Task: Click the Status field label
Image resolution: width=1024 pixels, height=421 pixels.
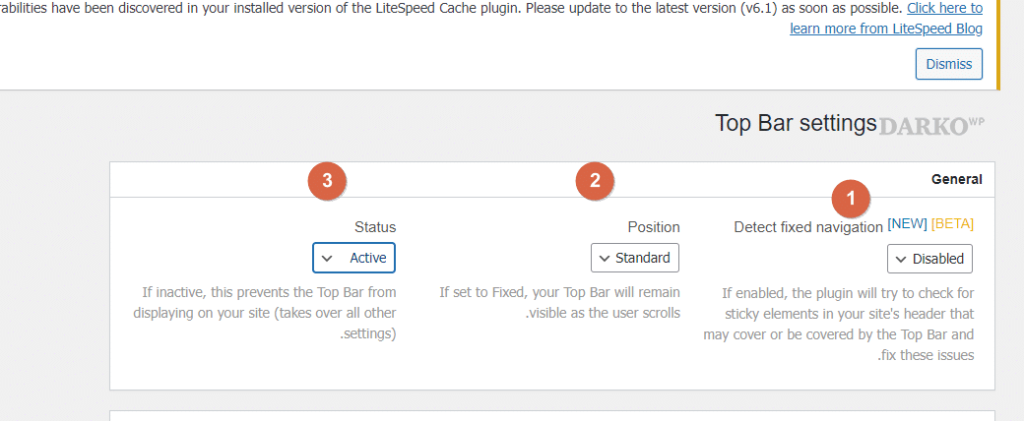Action: [x=375, y=227]
